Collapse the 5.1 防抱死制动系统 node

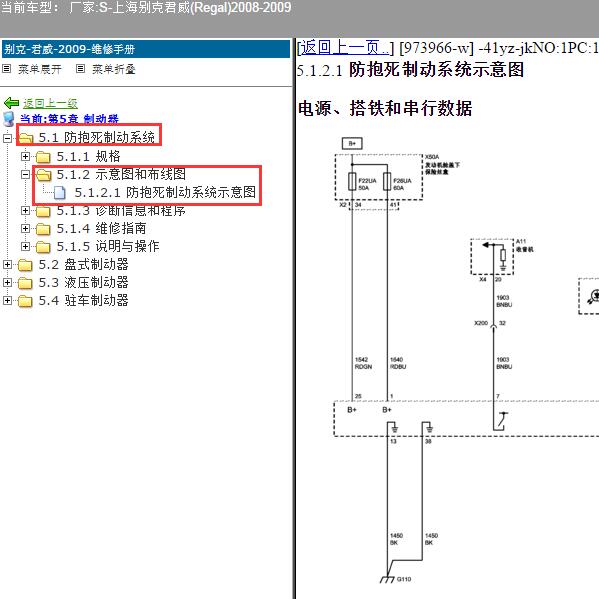(x=7, y=138)
